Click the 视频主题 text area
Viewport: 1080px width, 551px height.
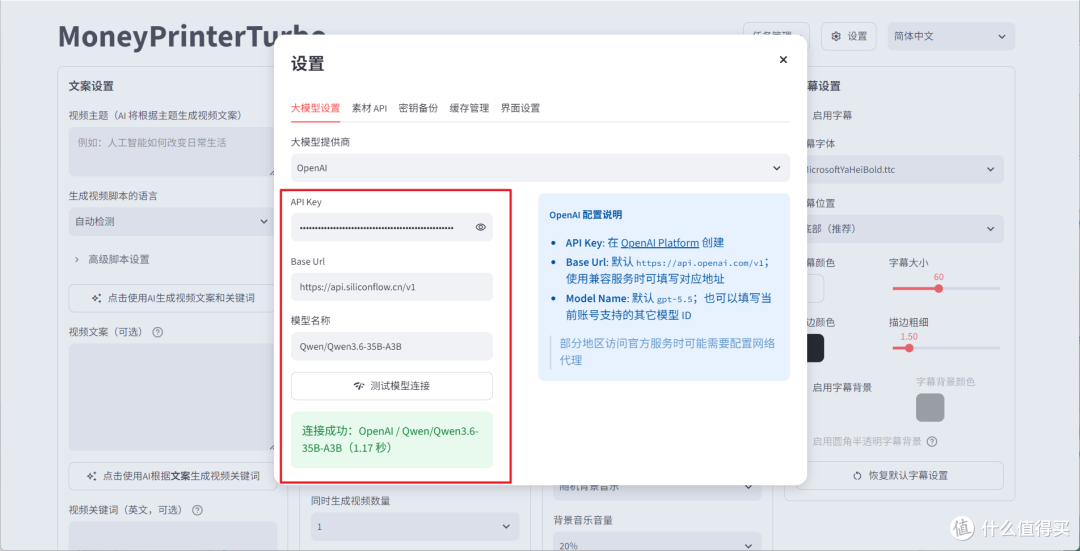[172, 152]
